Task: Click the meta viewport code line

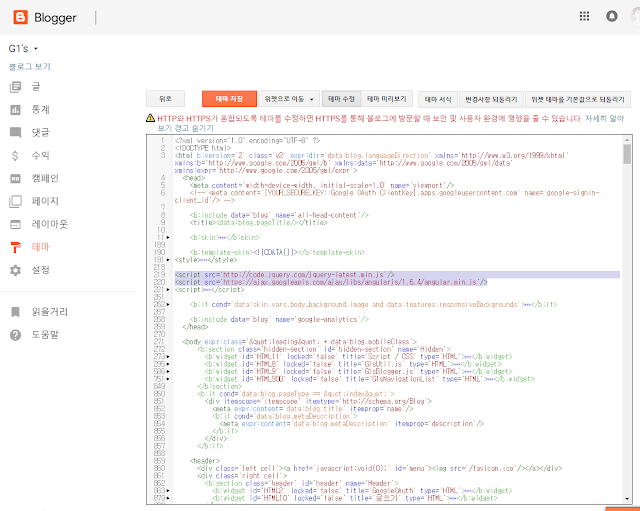Action: 322,185
